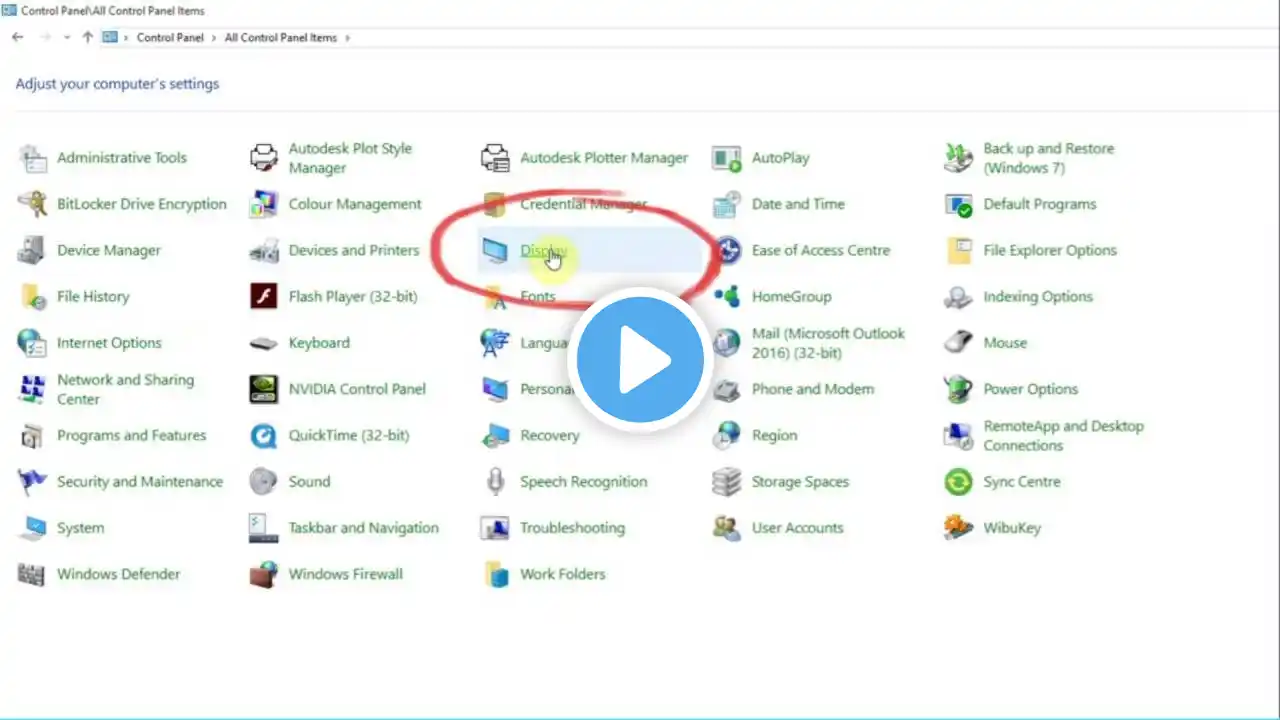Click the Recovery link
The height and width of the screenshot is (720, 1280).
point(550,436)
